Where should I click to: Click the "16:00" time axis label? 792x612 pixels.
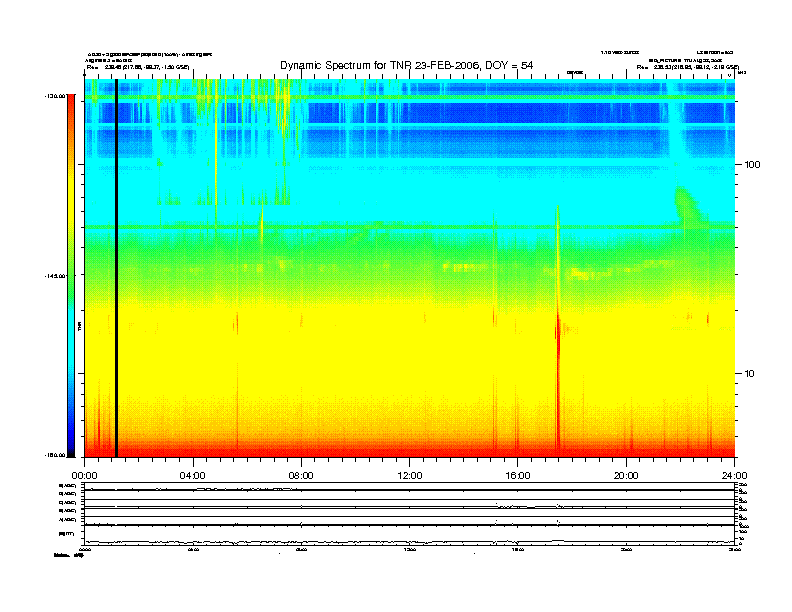coord(518,476)
